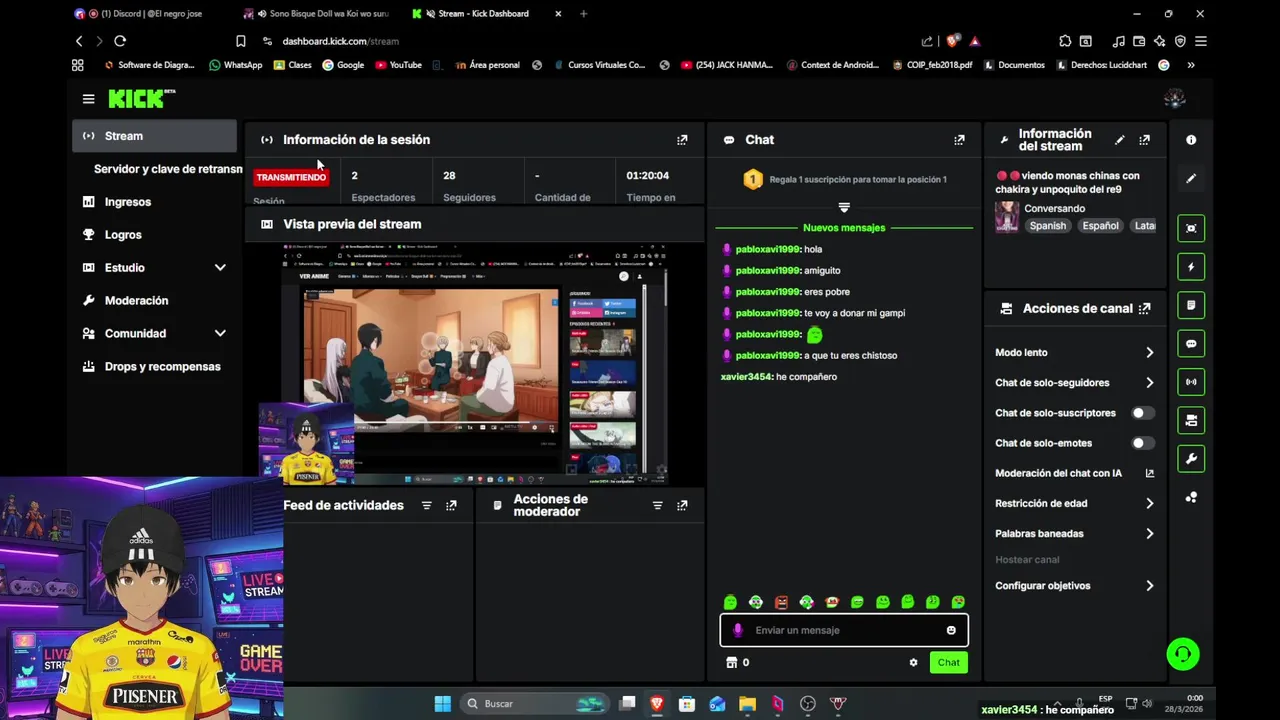
Task: Click the Kick logo
Action: point(141,98)
